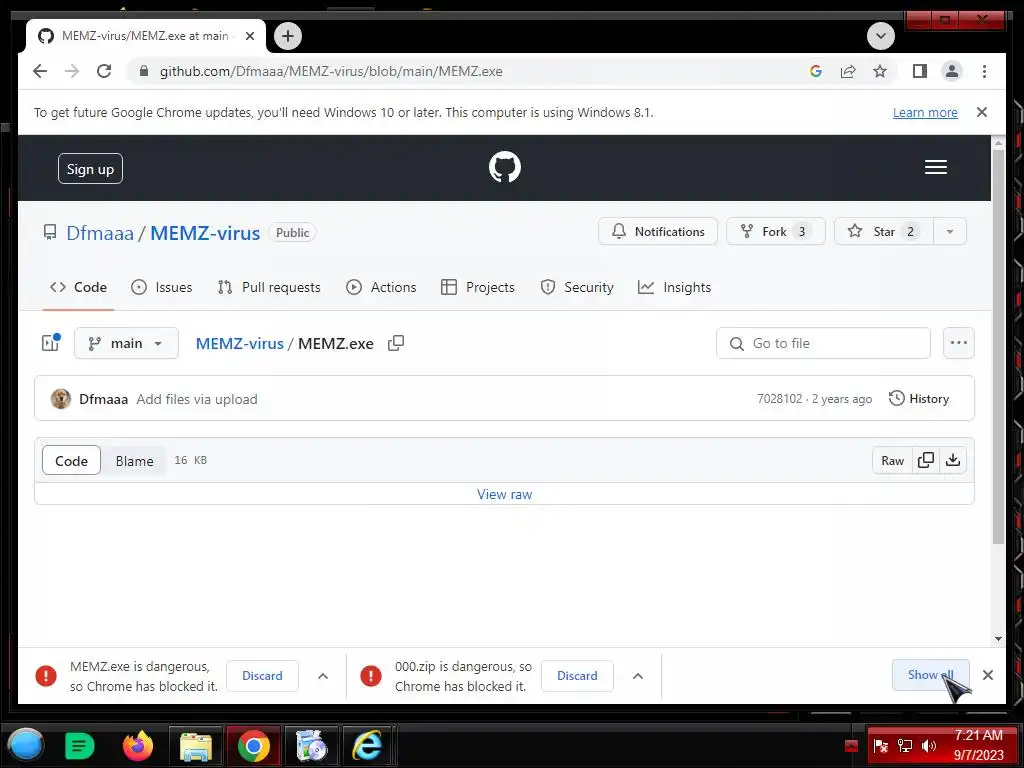The image size is (1024, 768).
Task: Open the tab search dropdown
Action: [880, 36]
